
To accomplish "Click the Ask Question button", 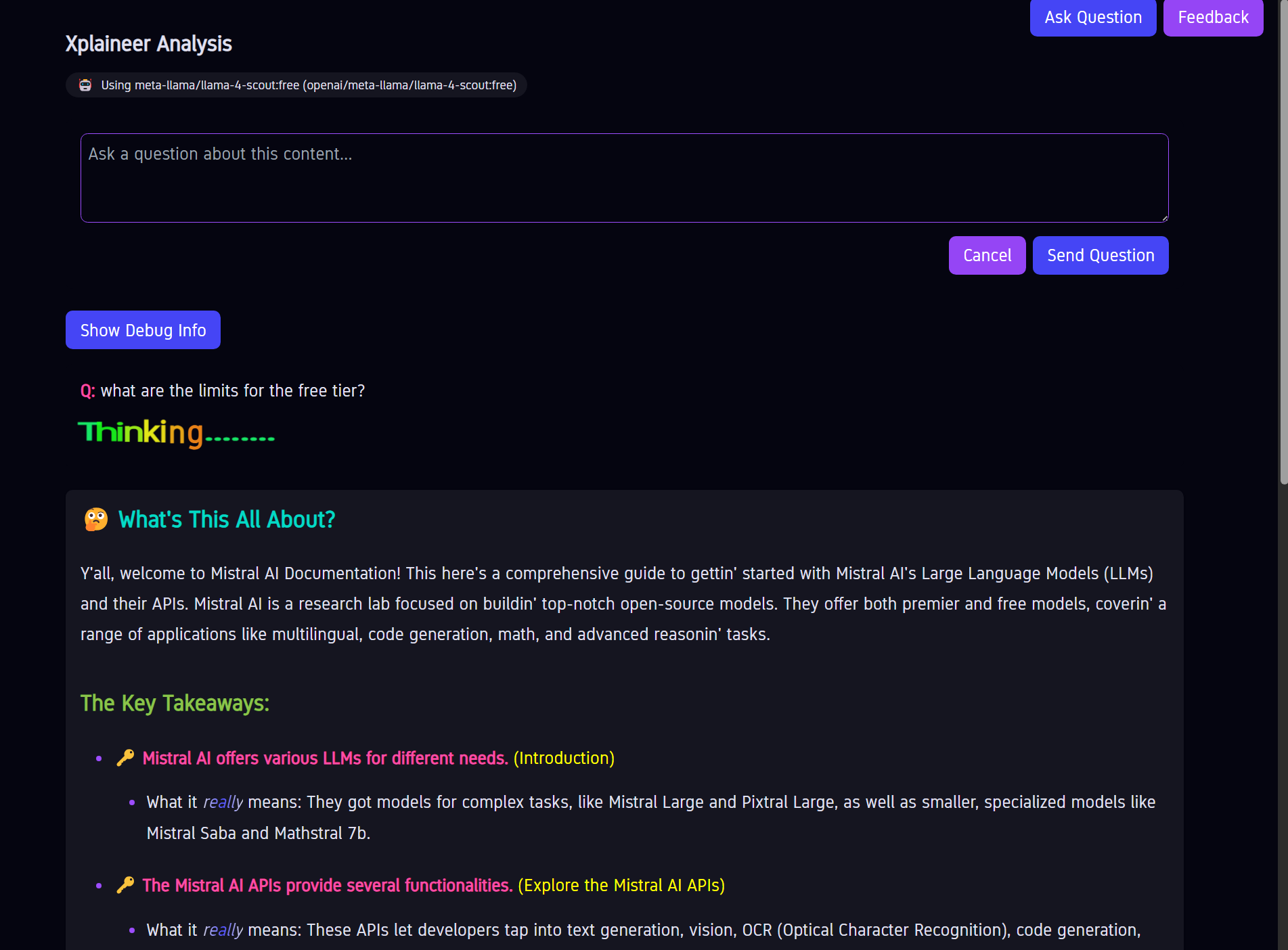I will click(1092, 18).
